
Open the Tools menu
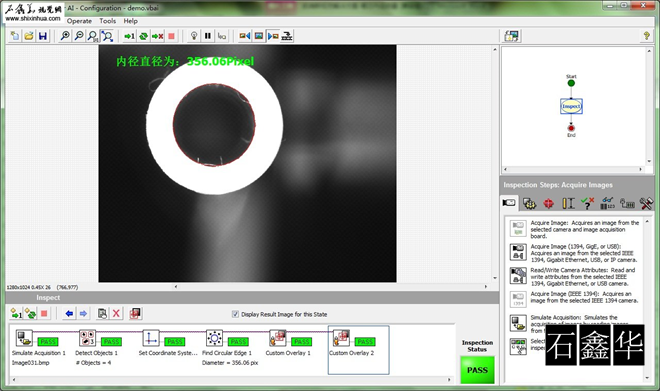[108, 21]
